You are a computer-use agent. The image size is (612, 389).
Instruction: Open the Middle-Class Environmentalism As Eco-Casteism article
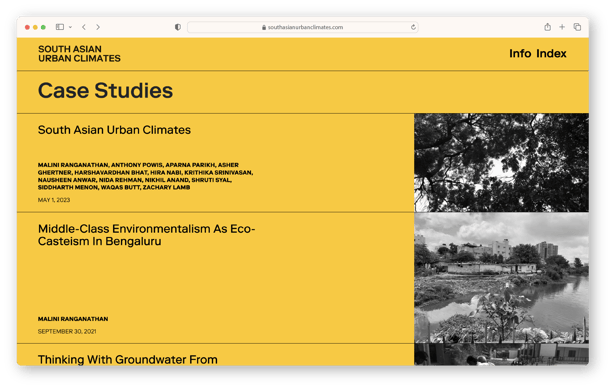(x=146, y=235)
